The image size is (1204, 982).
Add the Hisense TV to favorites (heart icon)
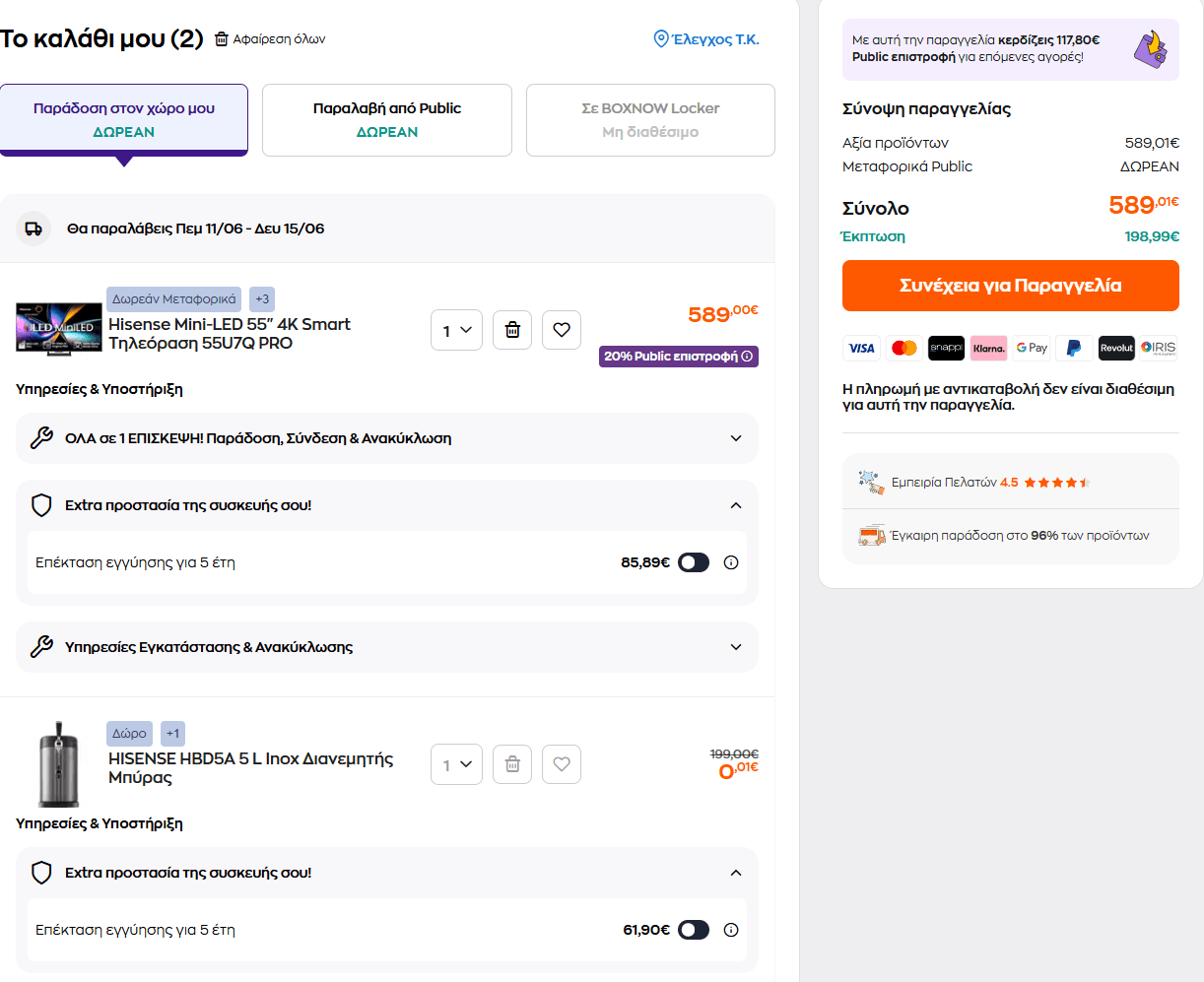point(562,330)
